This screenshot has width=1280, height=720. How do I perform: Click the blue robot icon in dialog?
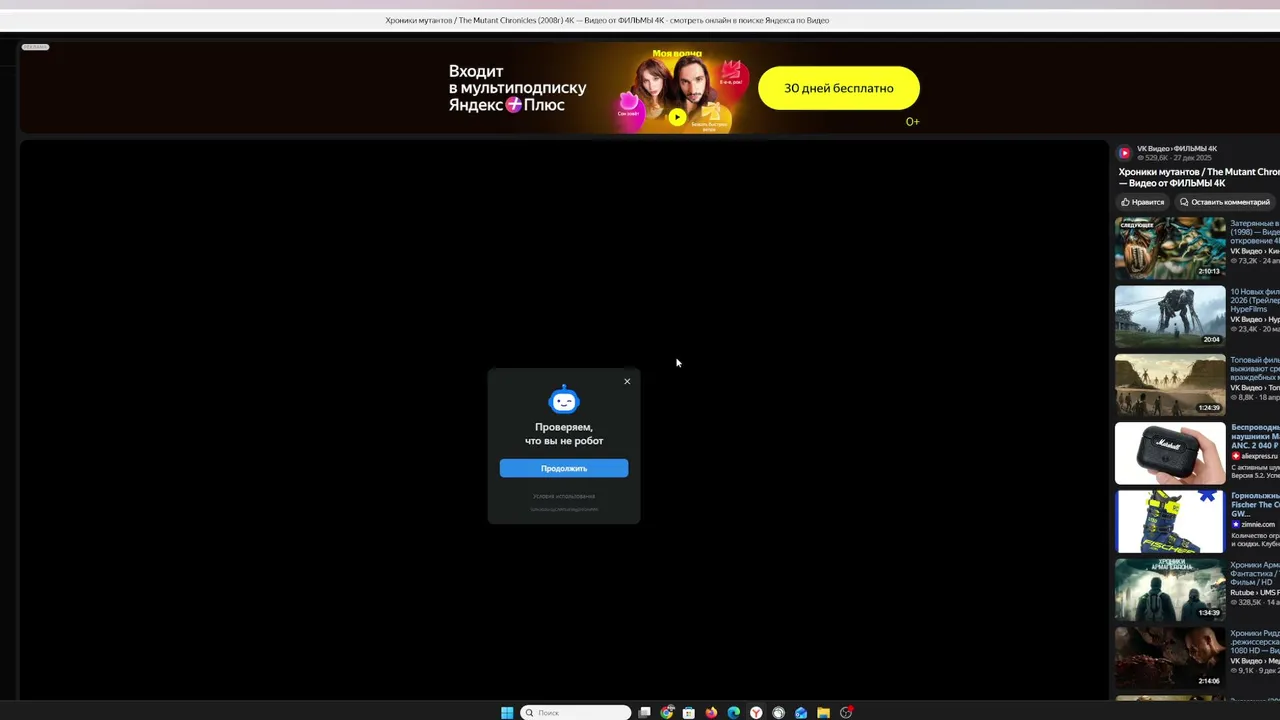coord(564,401)
